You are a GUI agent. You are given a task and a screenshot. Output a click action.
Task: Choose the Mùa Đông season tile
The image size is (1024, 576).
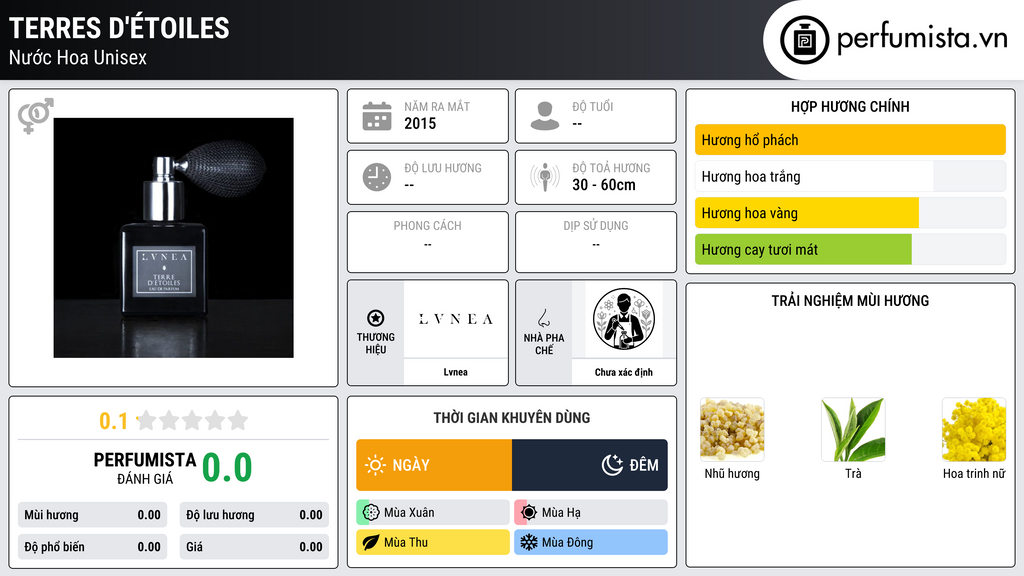coord(591,542)
